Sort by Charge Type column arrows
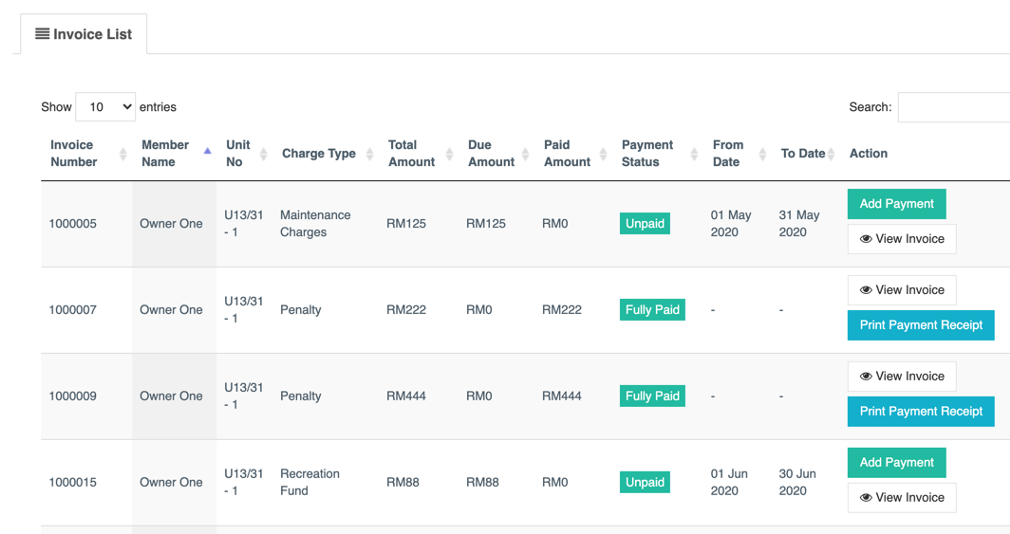 pyautogui.click(x=370, y=154)
